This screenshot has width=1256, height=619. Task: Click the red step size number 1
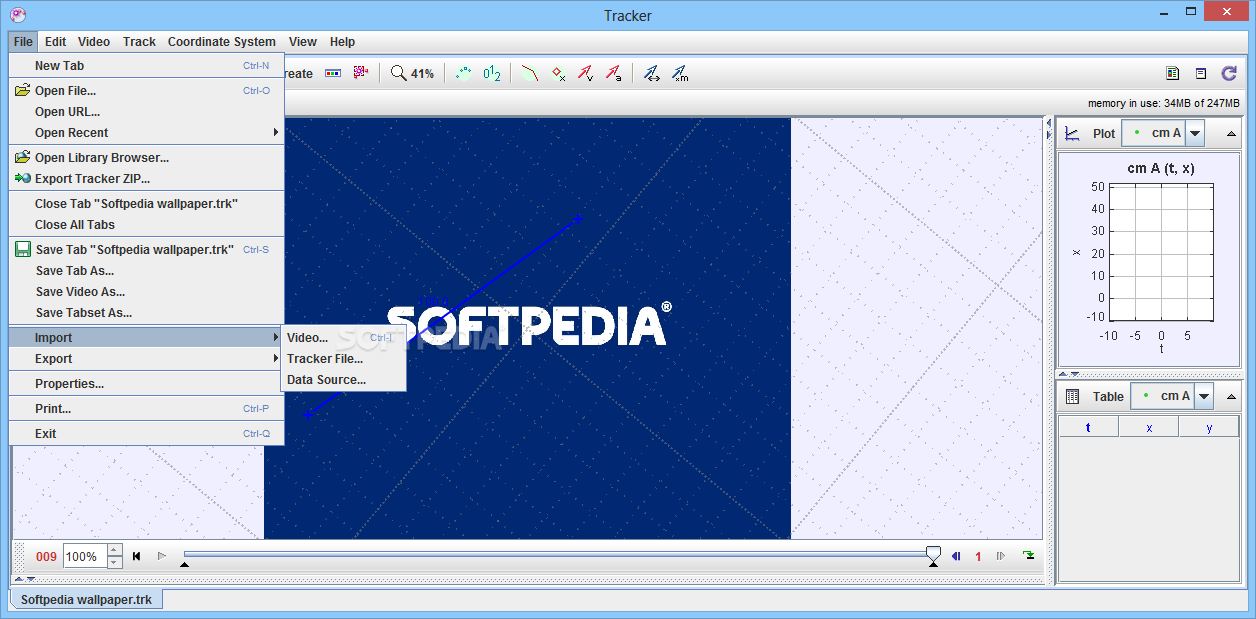(x=978, y=557)
